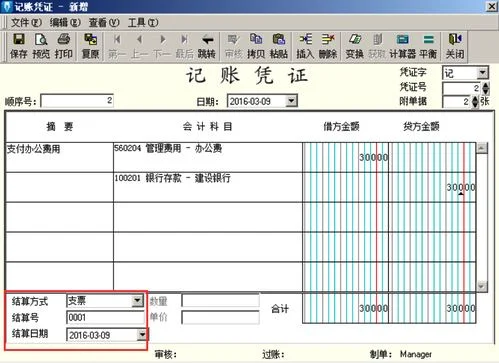Click the 凭证号 number field
Screen dimensions: 499x363
point(462,88)
